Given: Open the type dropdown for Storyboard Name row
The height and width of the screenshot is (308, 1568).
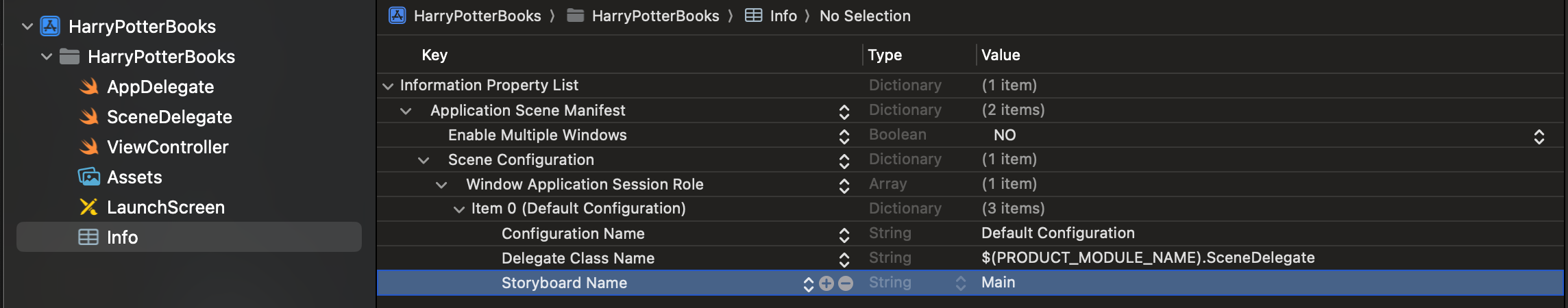Looking at the screenshot, I should click(x=961, y=283).
